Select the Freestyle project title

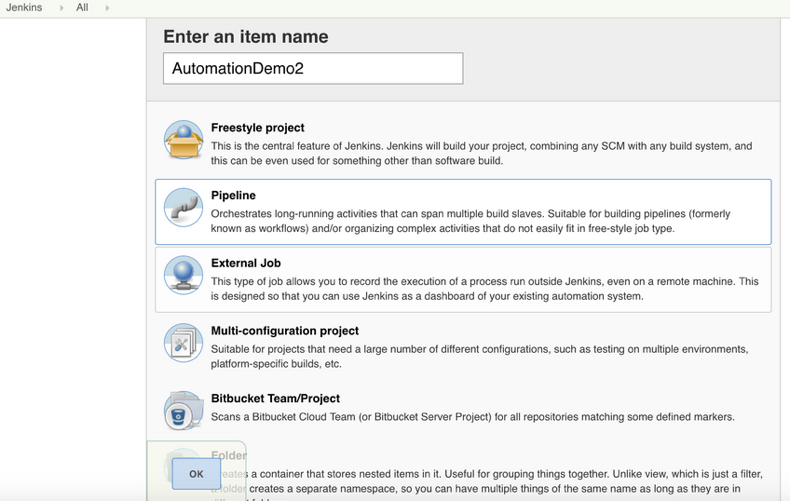pyautogui.click(x=257, y=128)
